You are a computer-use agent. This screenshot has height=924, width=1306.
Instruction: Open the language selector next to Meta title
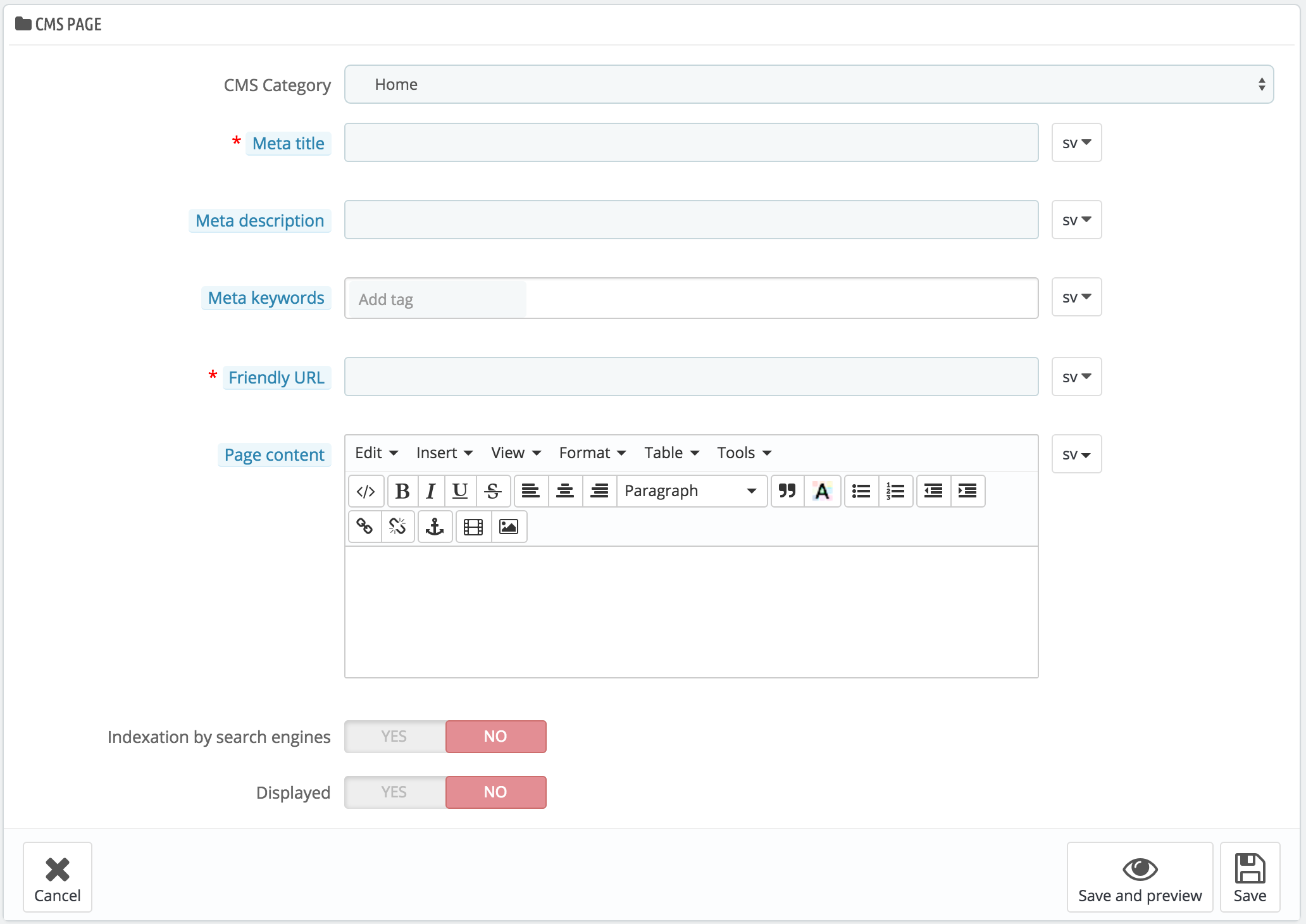pyautogui.click(x=1076, y=142)
